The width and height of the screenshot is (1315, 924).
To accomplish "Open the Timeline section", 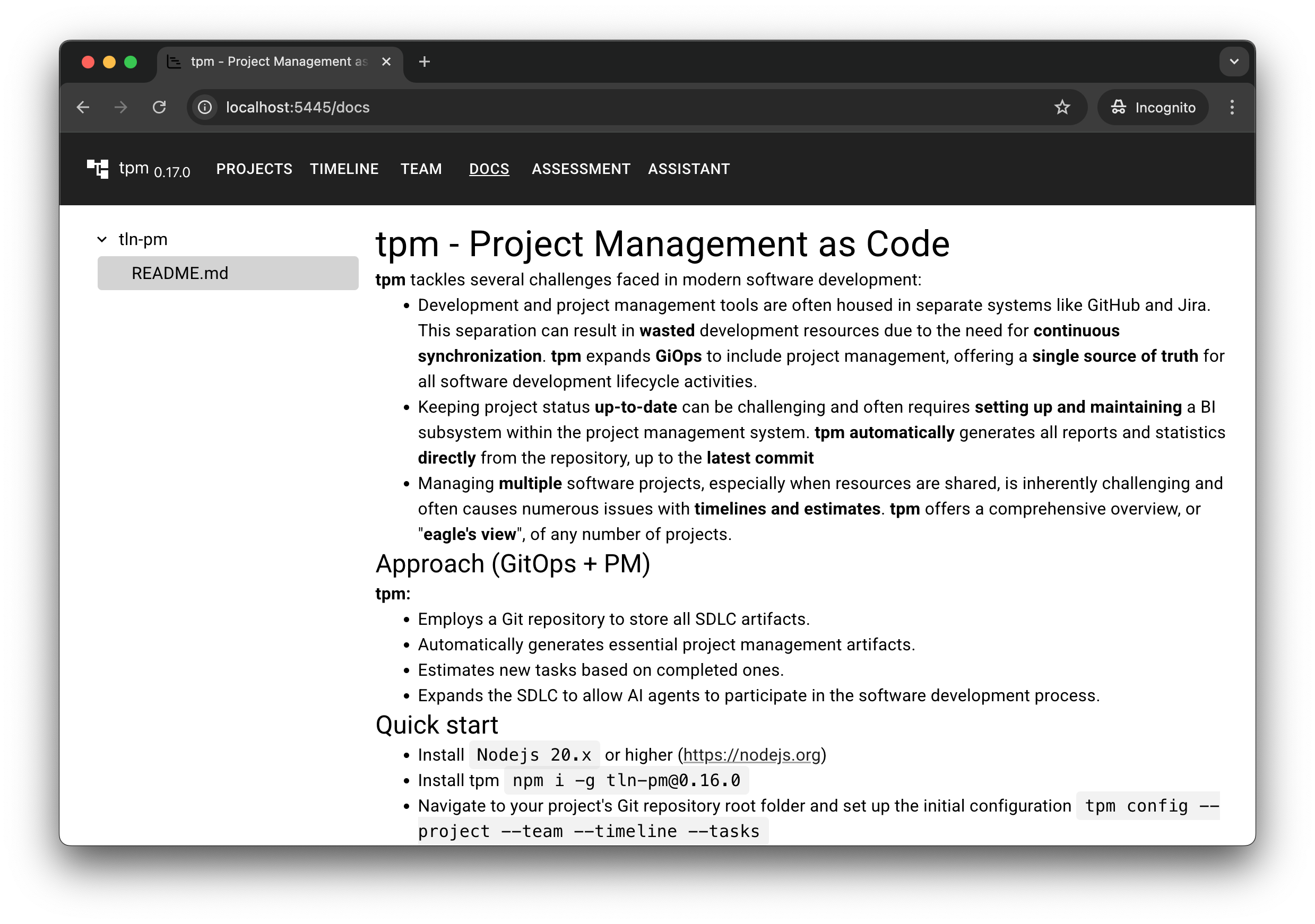I will (344, 169).
